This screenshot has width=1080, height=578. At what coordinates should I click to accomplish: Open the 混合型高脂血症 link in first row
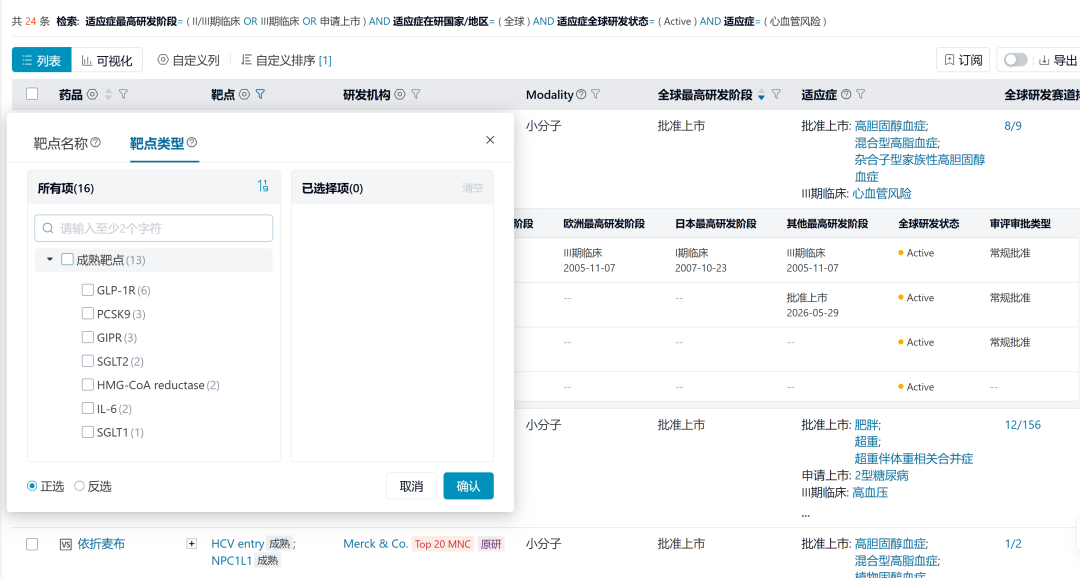(x=897, y=143)
